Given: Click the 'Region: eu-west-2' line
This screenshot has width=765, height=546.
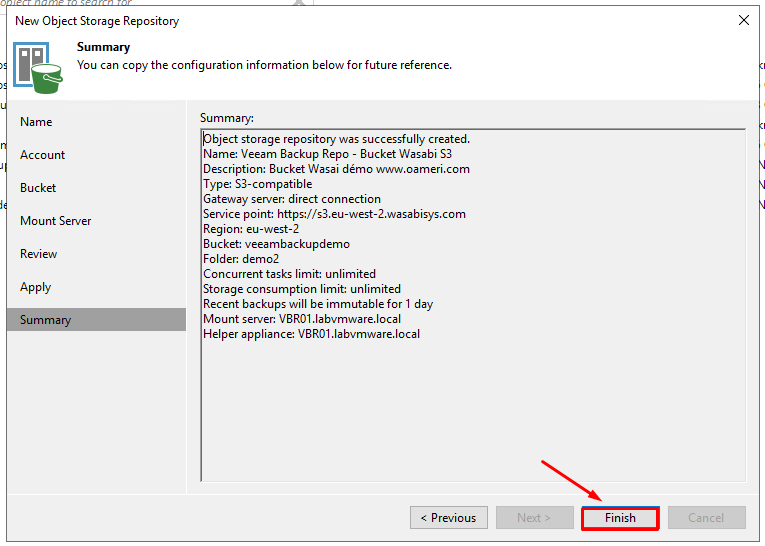Looking at the screenshot, I should (x=251, y=229).
